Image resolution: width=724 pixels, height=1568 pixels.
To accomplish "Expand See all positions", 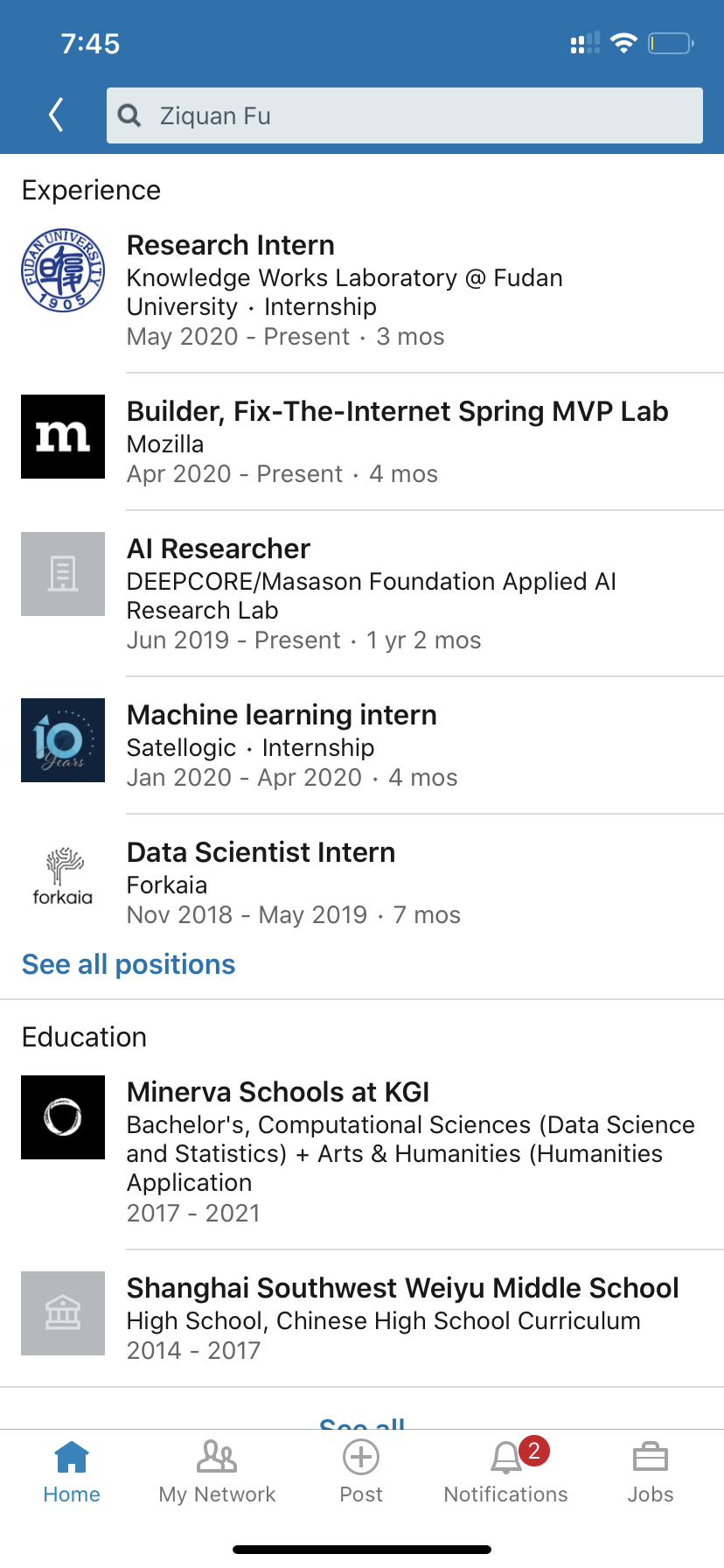I will click(129, 964).
